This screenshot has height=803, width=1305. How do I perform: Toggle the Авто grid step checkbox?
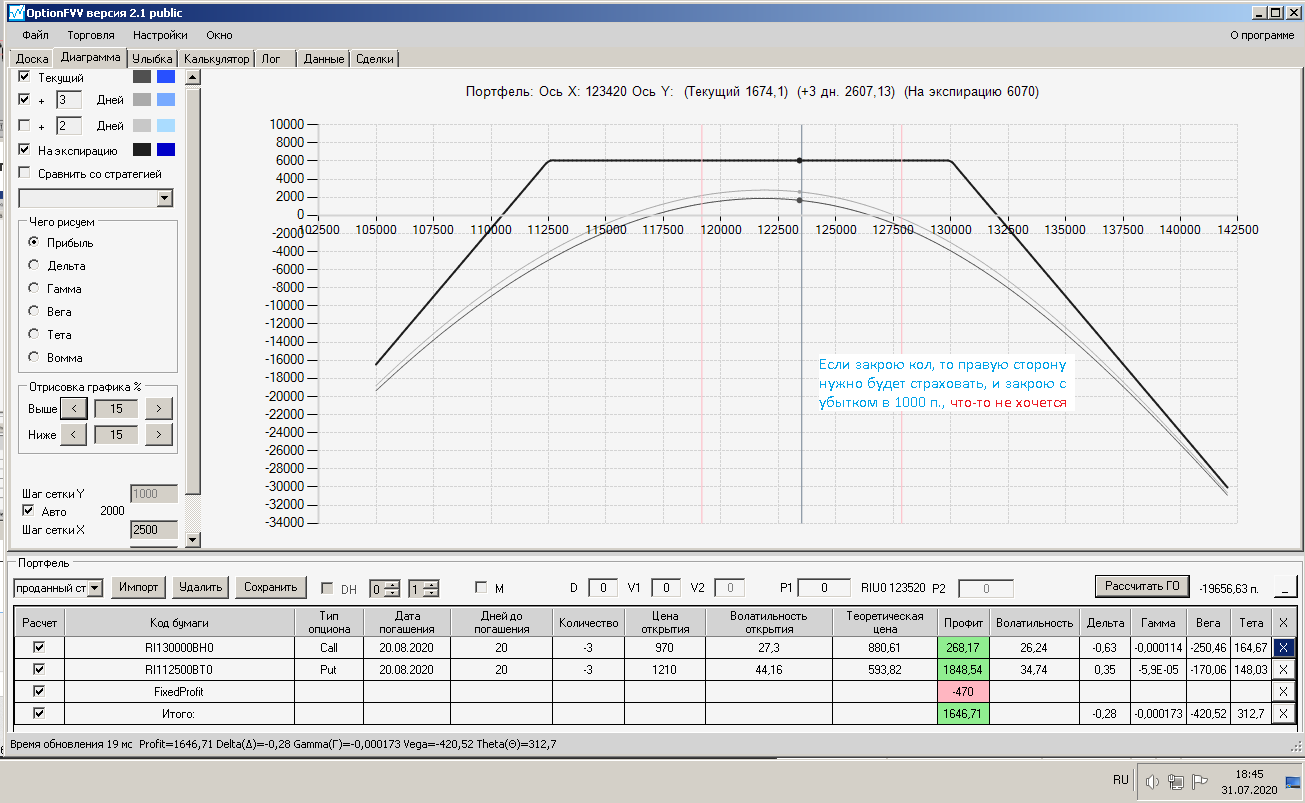(x=28, y=511)
